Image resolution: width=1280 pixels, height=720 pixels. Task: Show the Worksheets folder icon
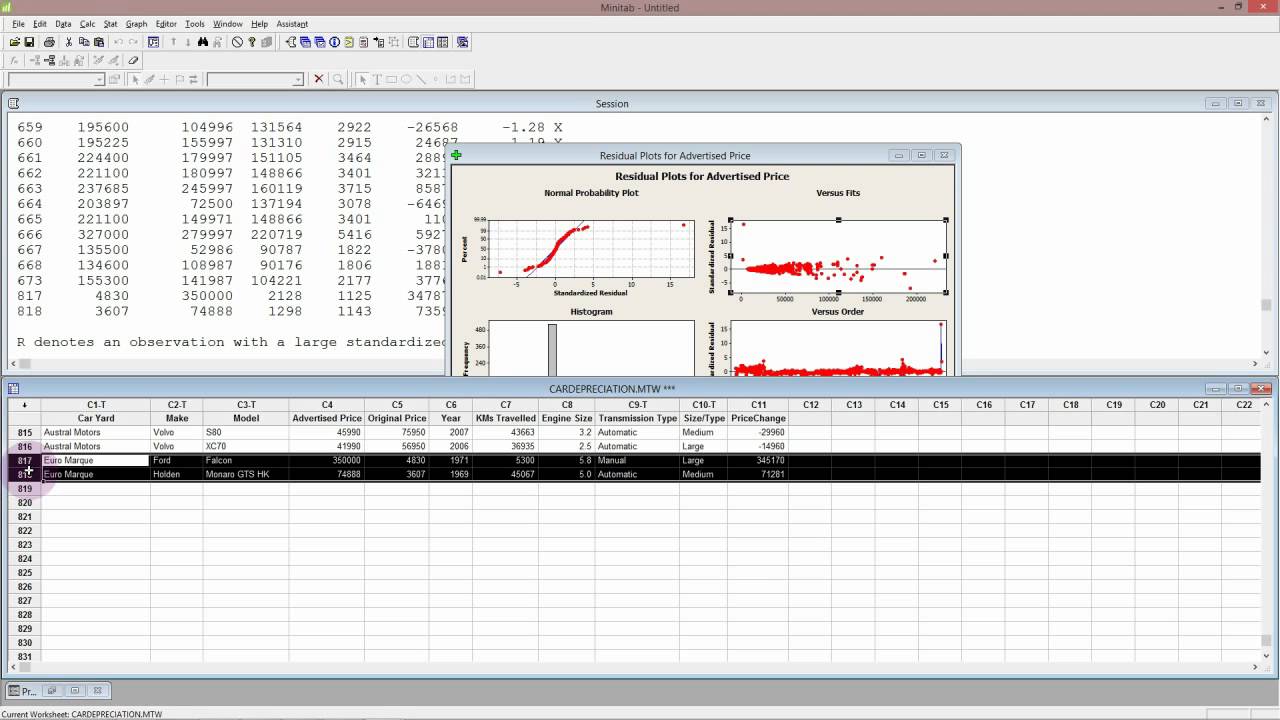tap(305, 42)
